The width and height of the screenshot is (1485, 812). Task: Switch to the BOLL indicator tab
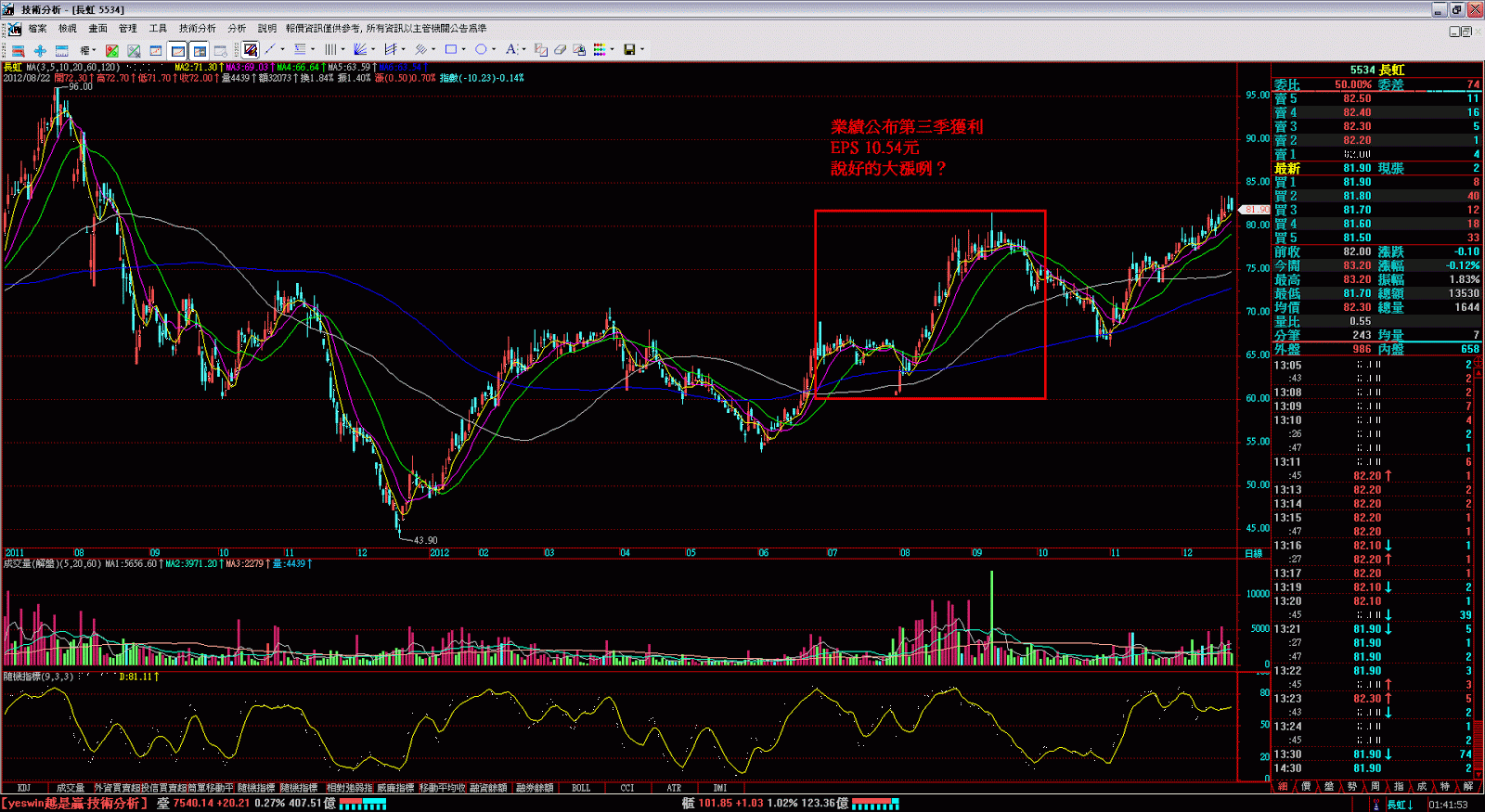coord(581,788)
